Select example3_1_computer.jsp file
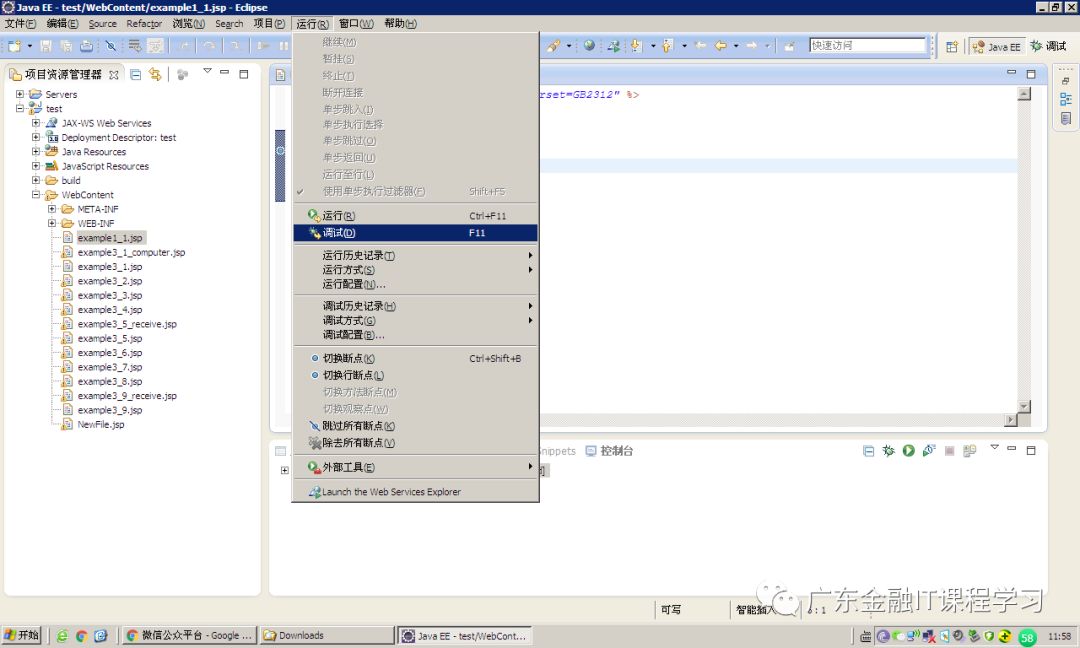Screen dimensions: 1080x648 coord(131,252)
